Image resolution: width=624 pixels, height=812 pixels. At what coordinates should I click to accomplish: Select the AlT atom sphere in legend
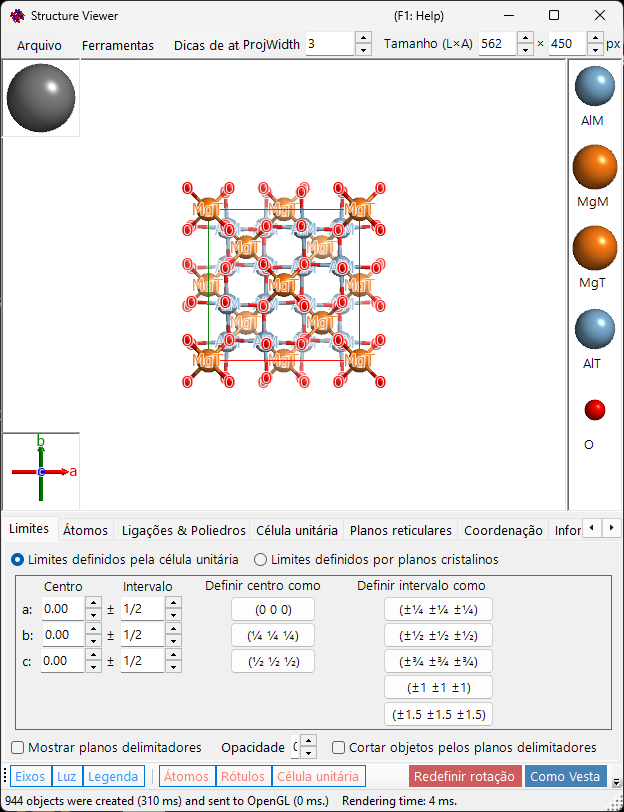click(x=594, y=329)
